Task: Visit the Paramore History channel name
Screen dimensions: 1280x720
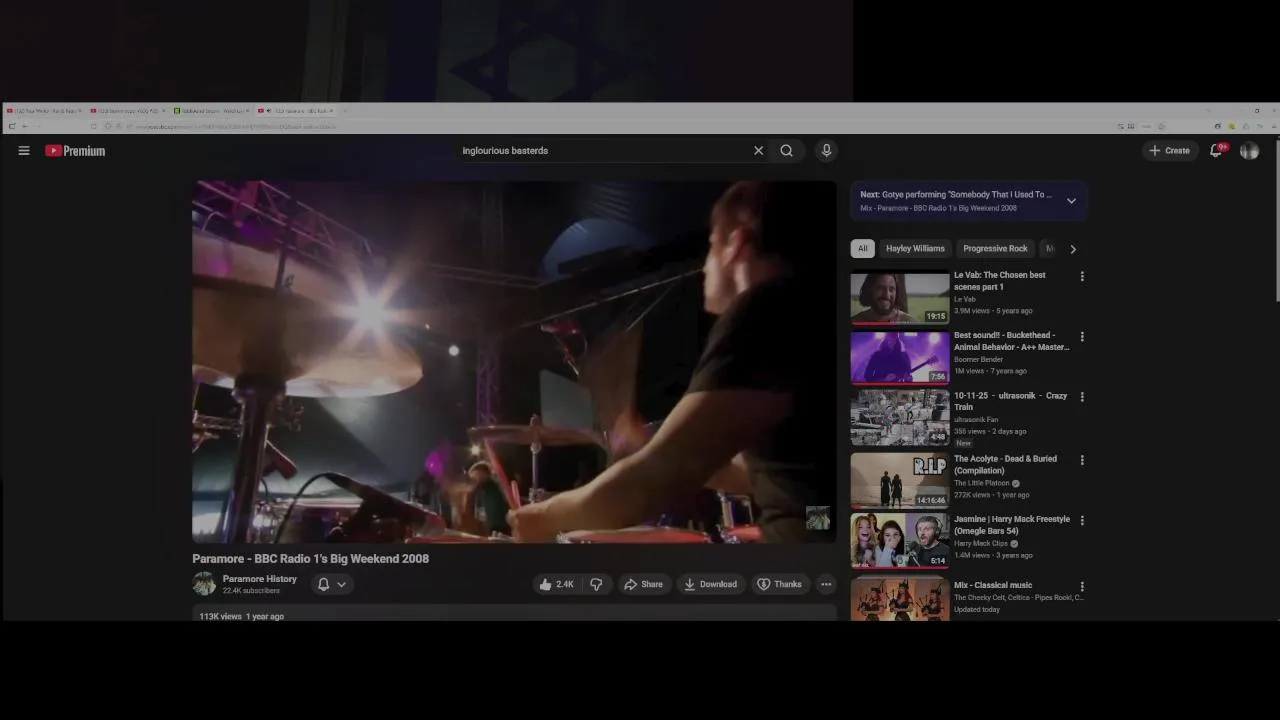Action: [x=259, y=579]
